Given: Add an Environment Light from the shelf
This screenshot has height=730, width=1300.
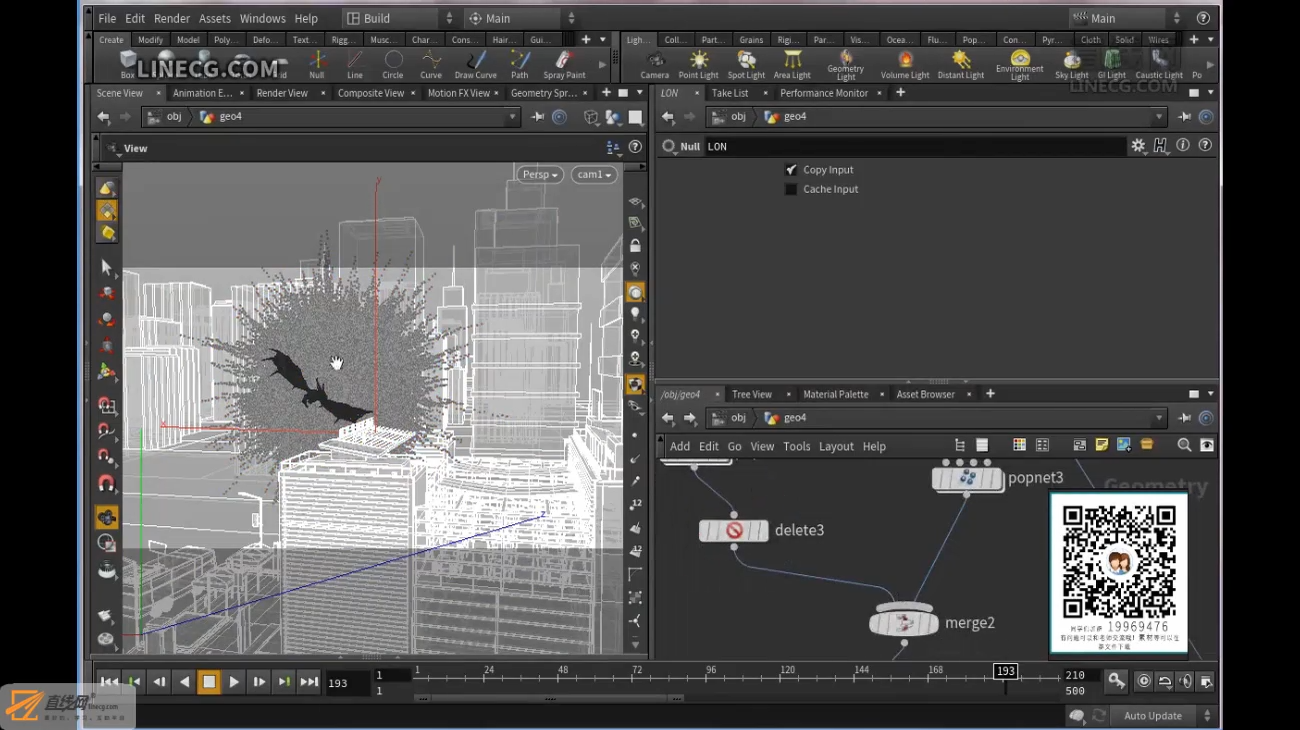Looking at the screenshot, I should [1020, 66].
